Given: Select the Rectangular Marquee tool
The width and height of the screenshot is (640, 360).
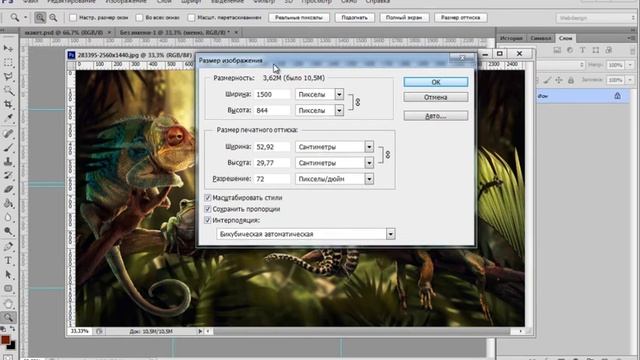Looking at the screenshot, I should (8, 62).
